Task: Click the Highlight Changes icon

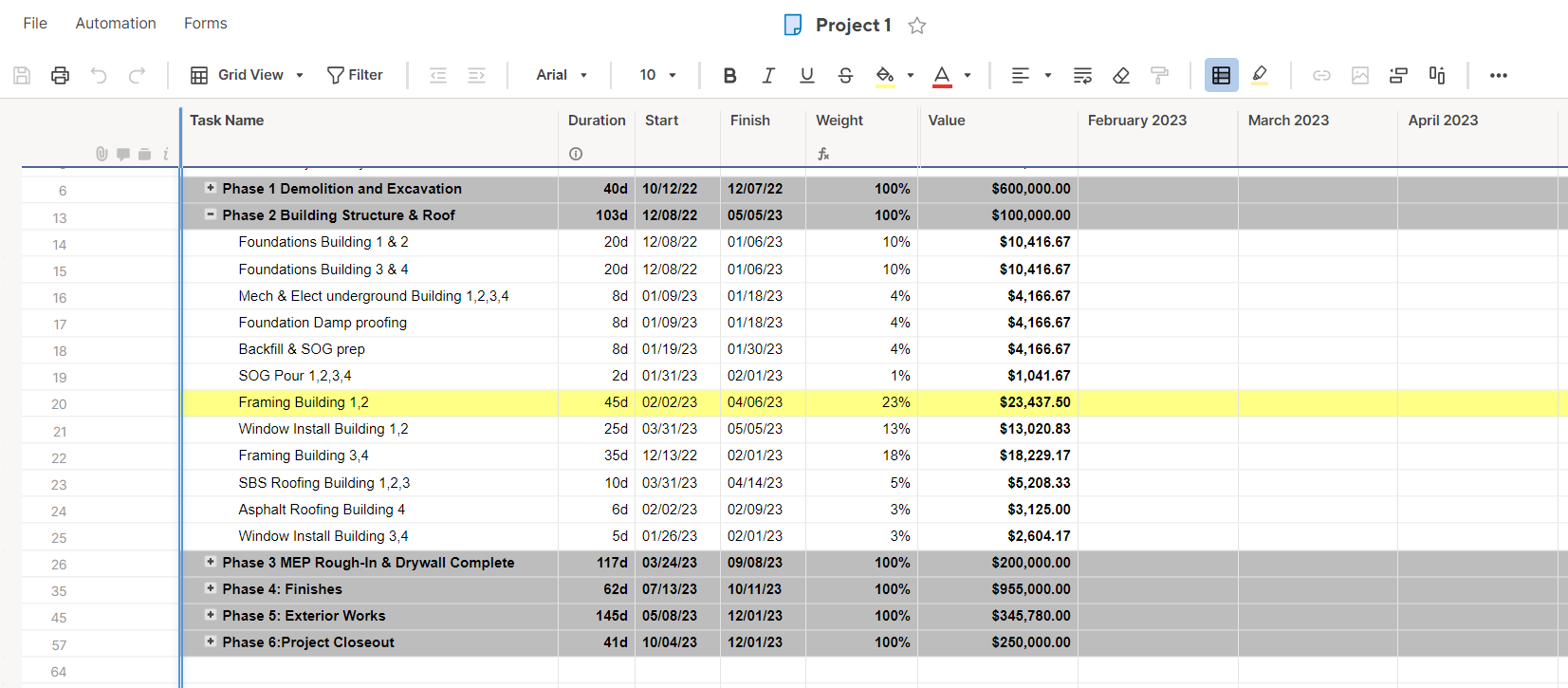Action: (1260, 75)
